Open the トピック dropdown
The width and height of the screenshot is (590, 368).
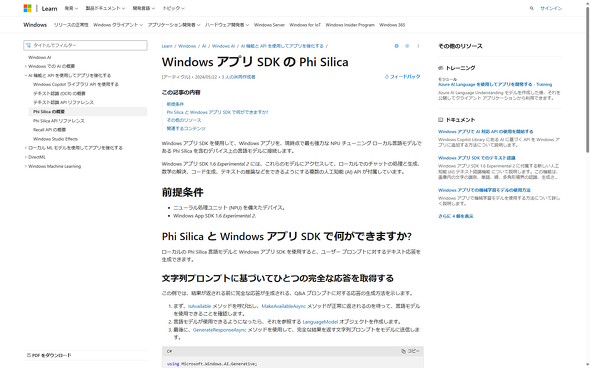173,8
